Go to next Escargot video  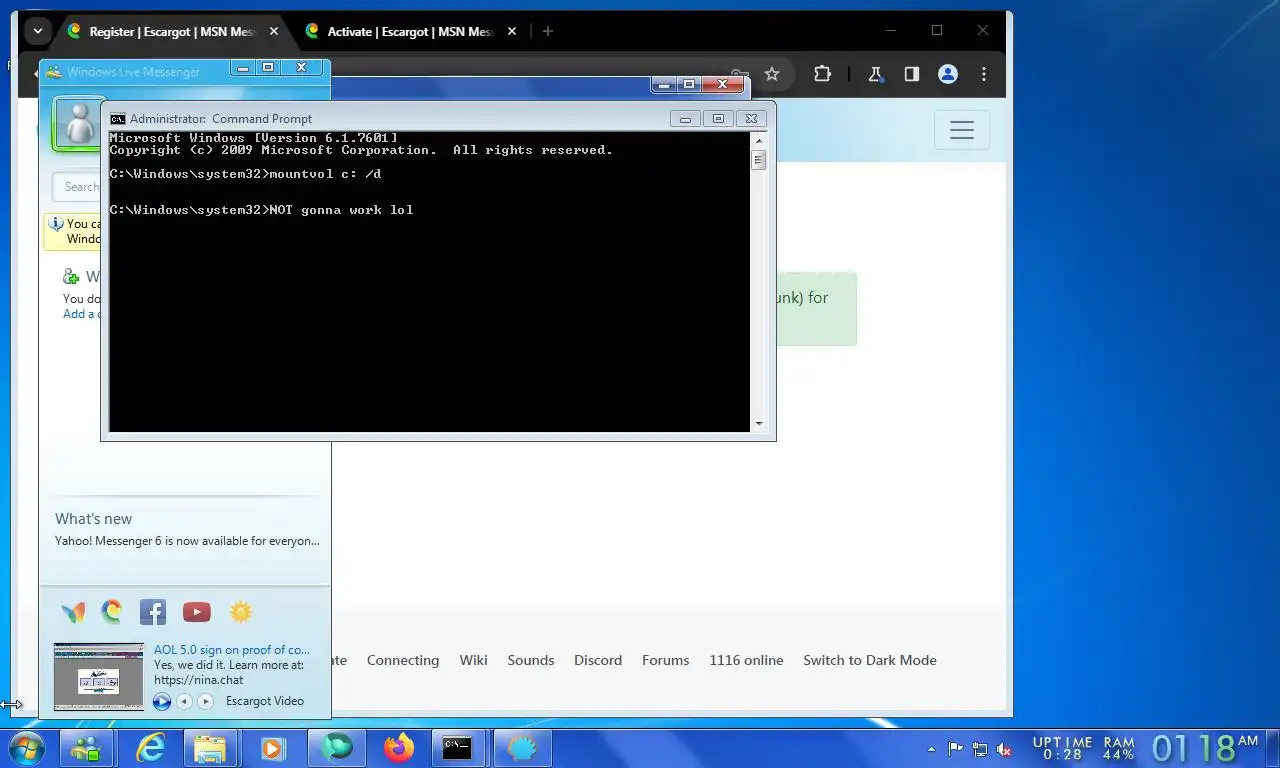pyautogui.click(x=206, y=701)
